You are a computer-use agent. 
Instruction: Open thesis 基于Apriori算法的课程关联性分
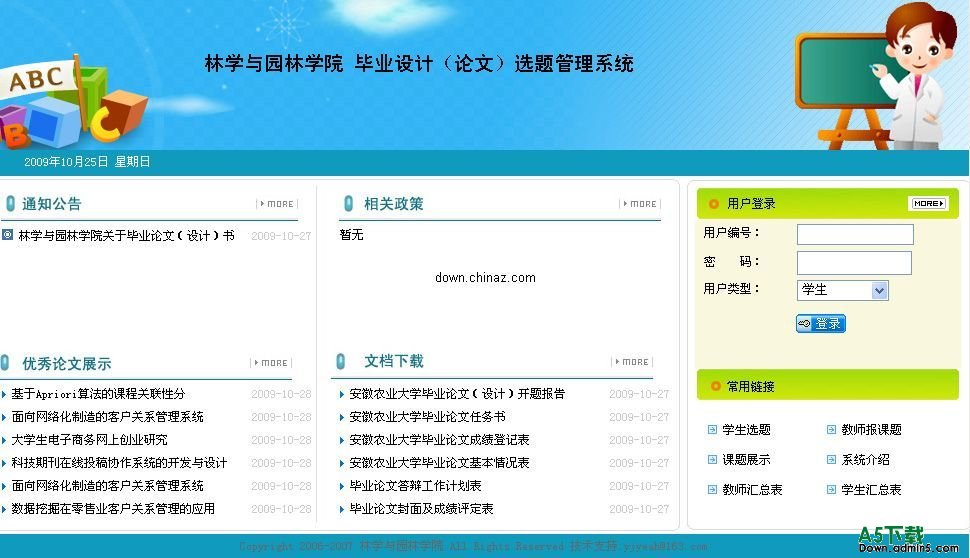tap(98, 393)
